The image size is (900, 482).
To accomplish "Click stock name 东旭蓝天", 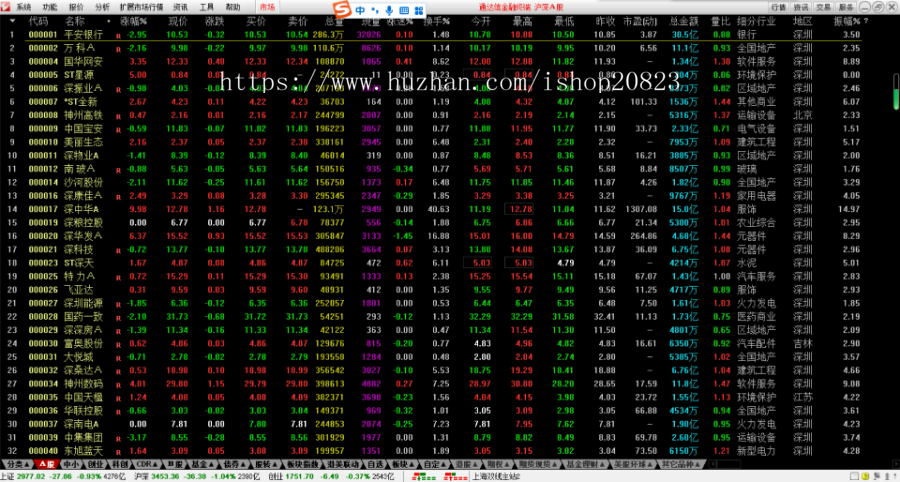I will tap(83, 451).
